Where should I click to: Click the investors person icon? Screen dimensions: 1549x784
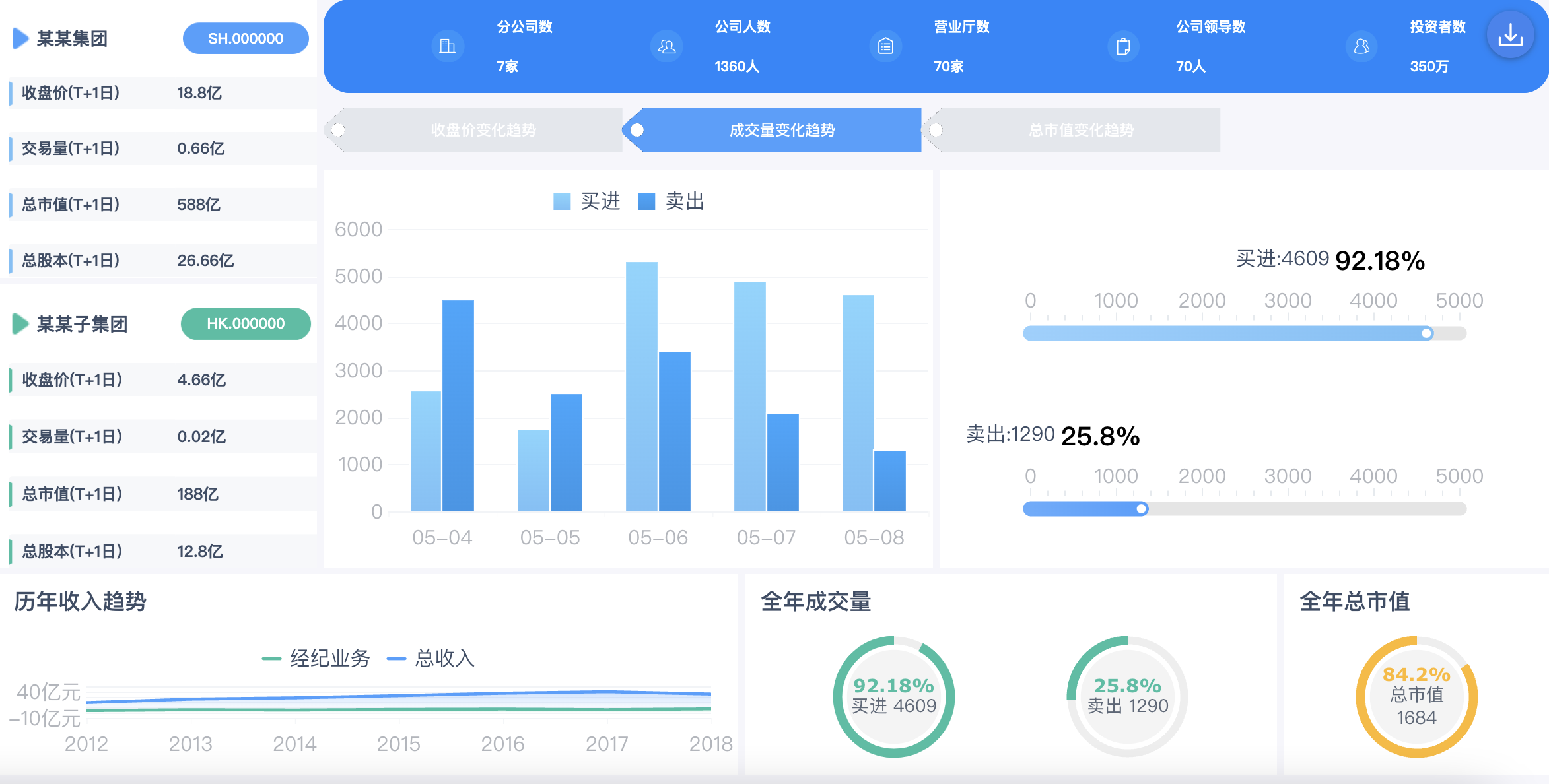(1361, 46)
